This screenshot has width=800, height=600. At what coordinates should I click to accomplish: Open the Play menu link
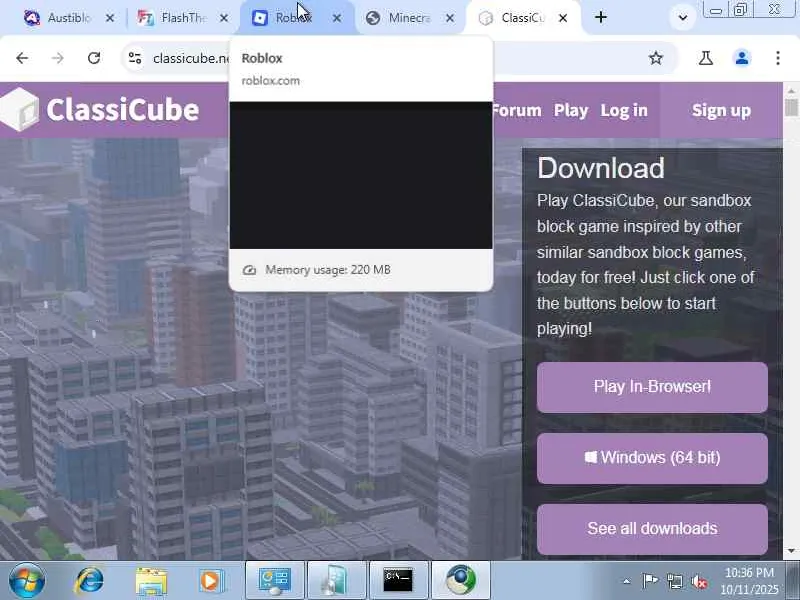pos(571,110)
